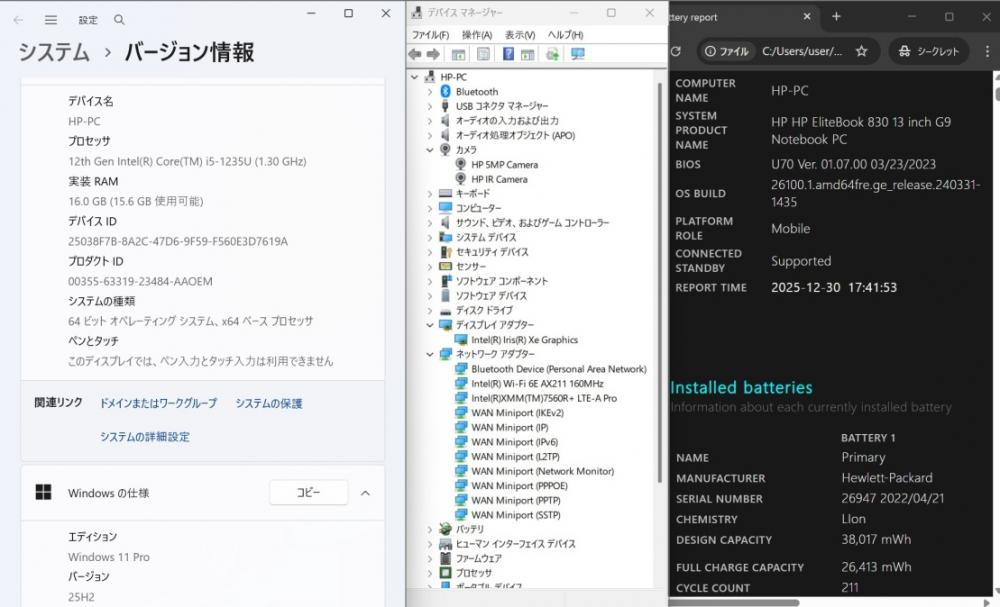
Task: Select HP 5MP Camera device
Action: [504, 165]
